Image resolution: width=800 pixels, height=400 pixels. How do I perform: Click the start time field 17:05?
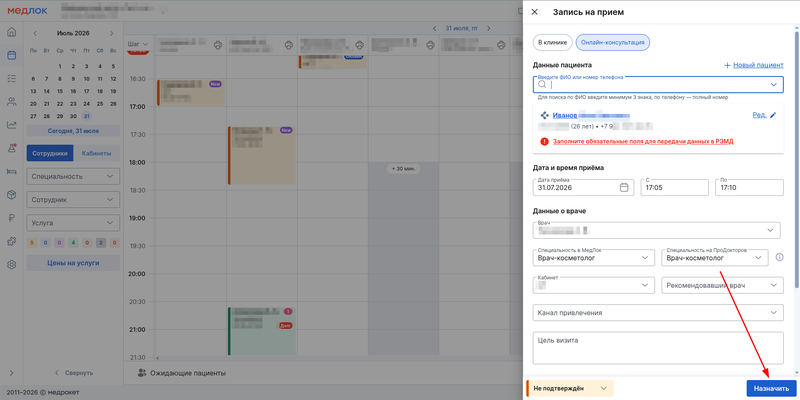tap(674, 187)
